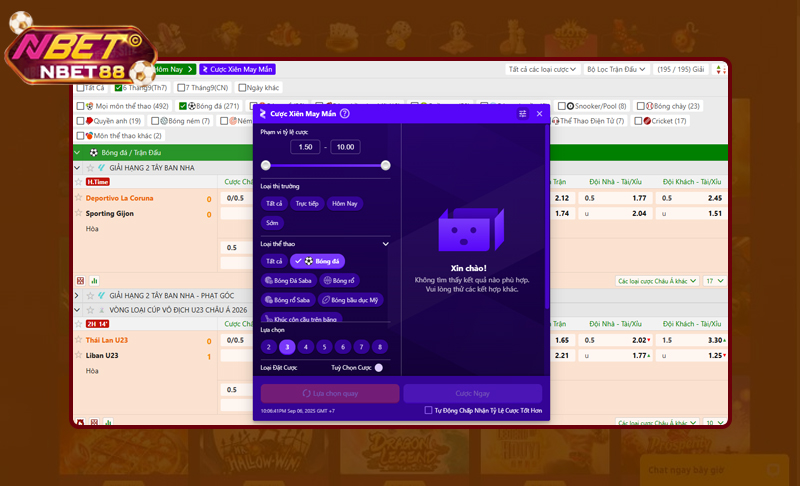
Task: Open the filter settings icon in dialog header
Action: 523,114
